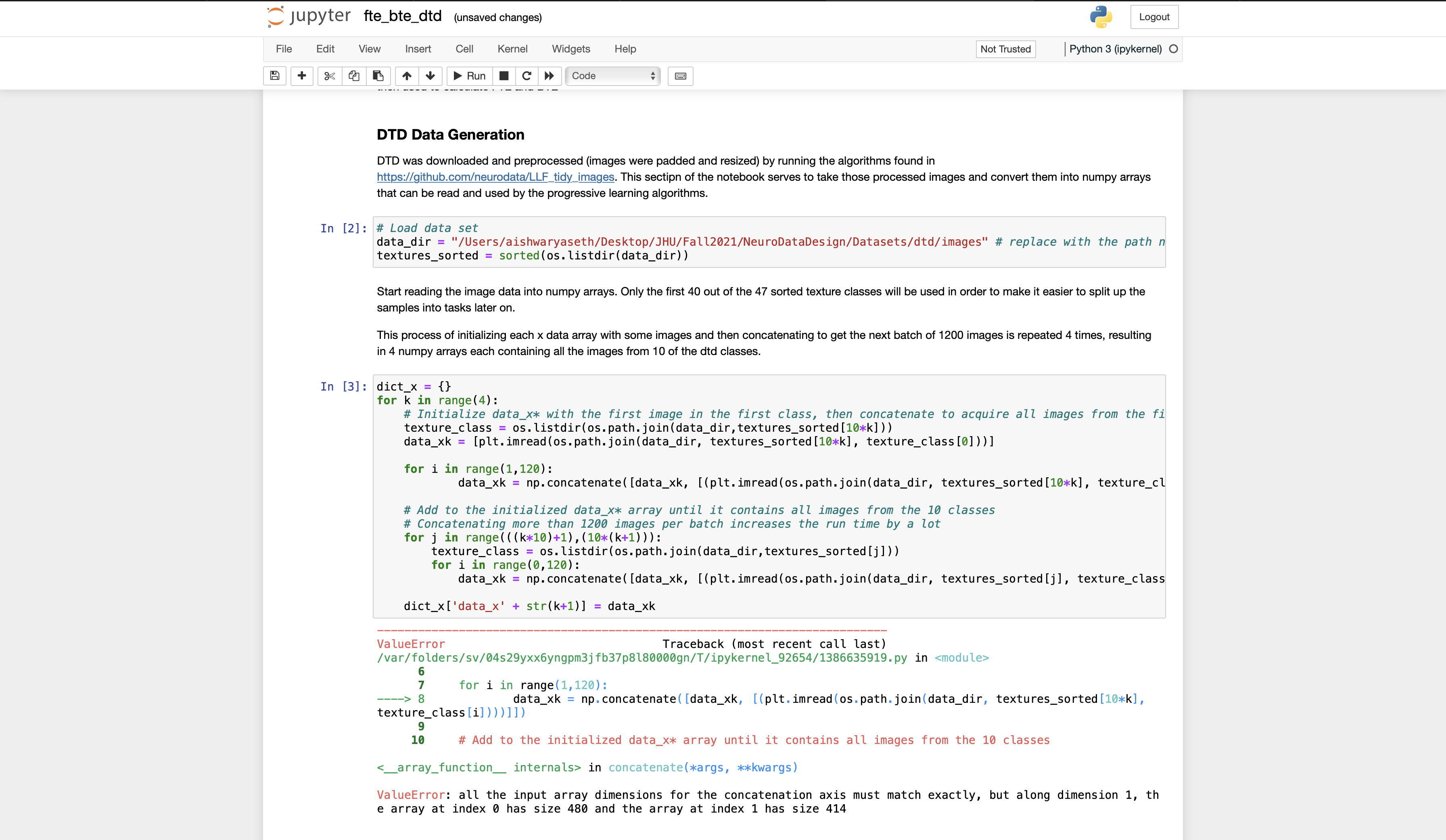
Task: Open the Kernel menu
Action: tap(512, 49)
